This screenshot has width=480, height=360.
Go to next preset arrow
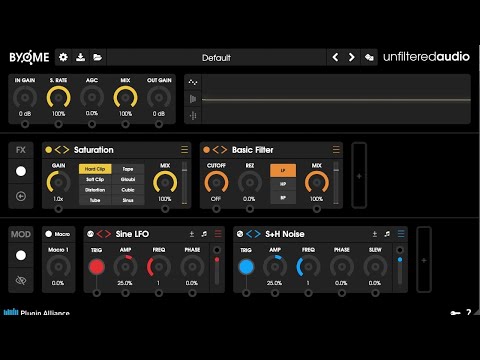pyautogui.click(x=352, y=57)
